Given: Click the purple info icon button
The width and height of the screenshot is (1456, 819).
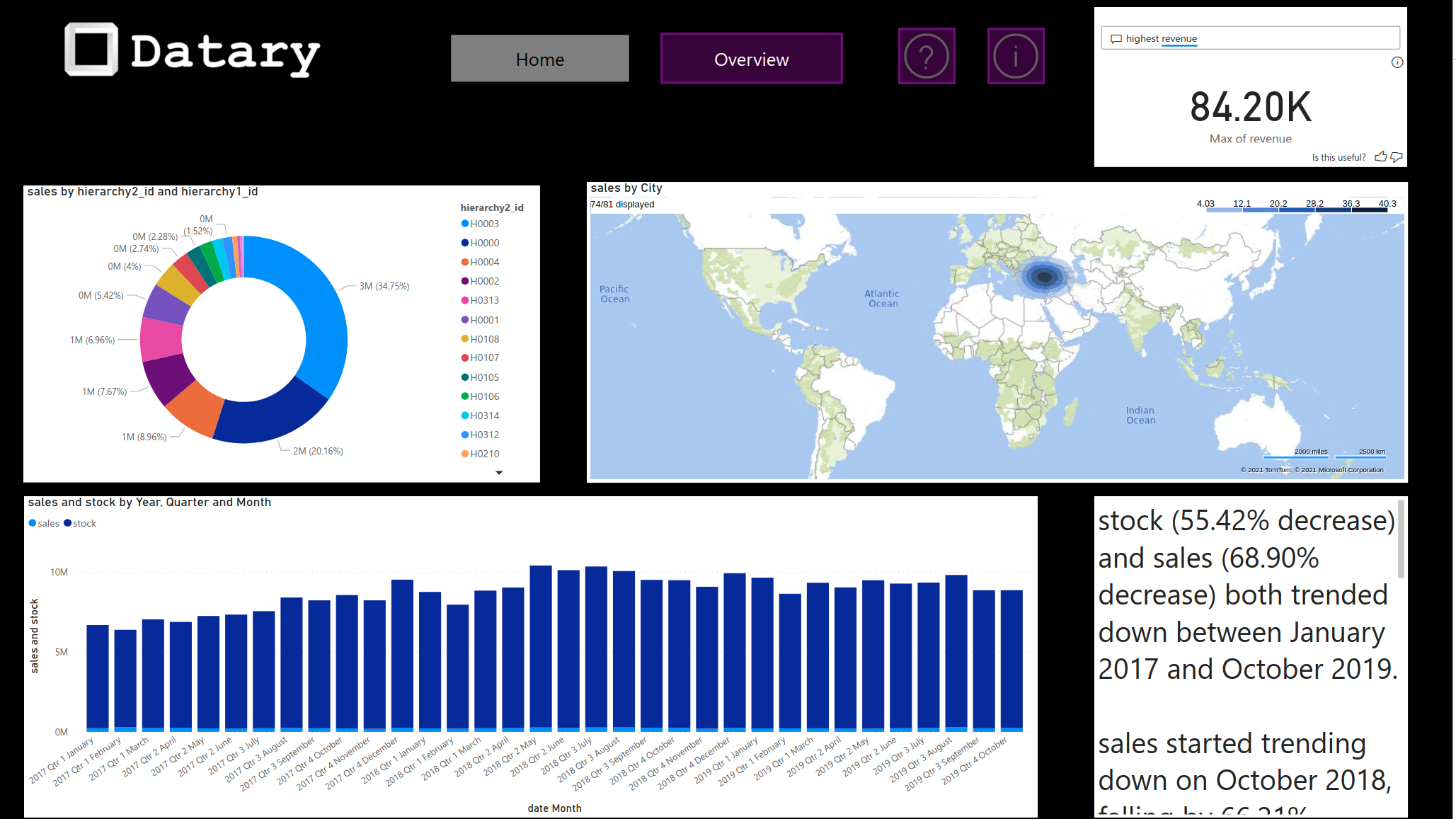Looking at the screenshot, I should pyautogui.click(x=1015, y=56).
